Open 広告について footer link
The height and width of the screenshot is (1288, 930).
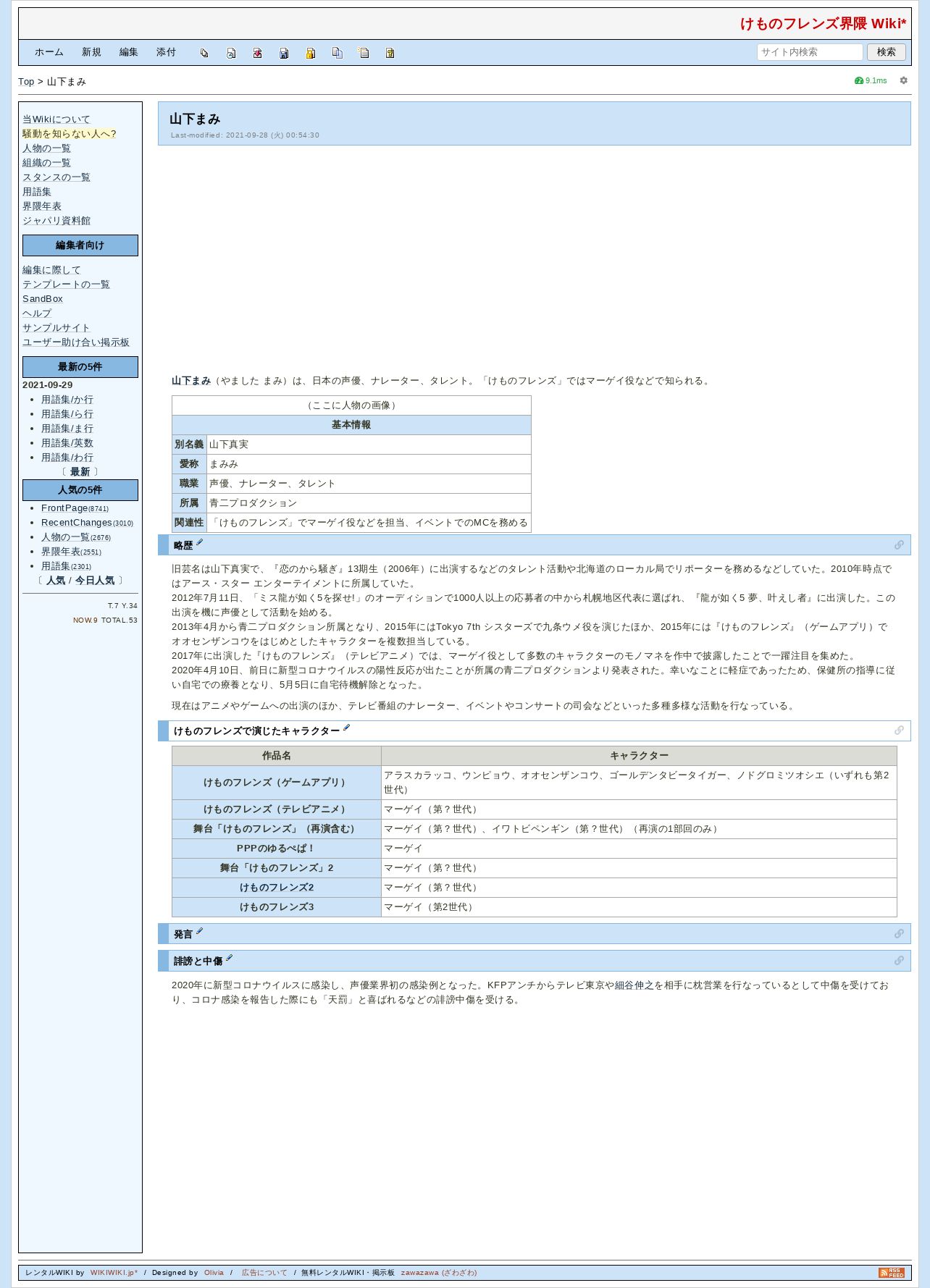[x=264, y=1273]
